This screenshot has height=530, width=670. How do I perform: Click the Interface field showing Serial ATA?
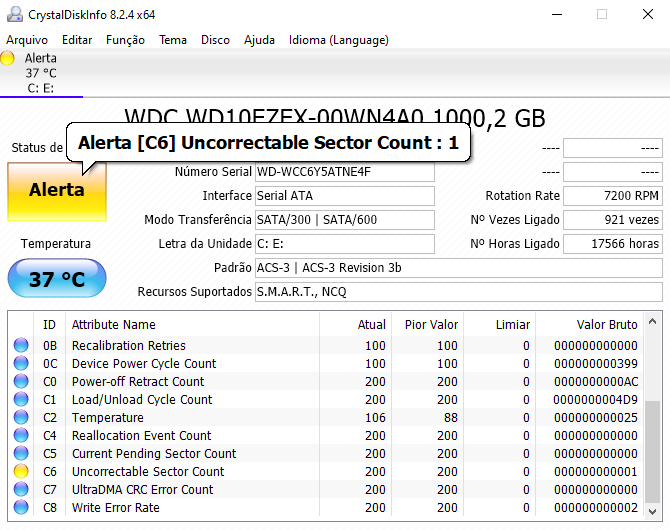click(x=345, y=196)
